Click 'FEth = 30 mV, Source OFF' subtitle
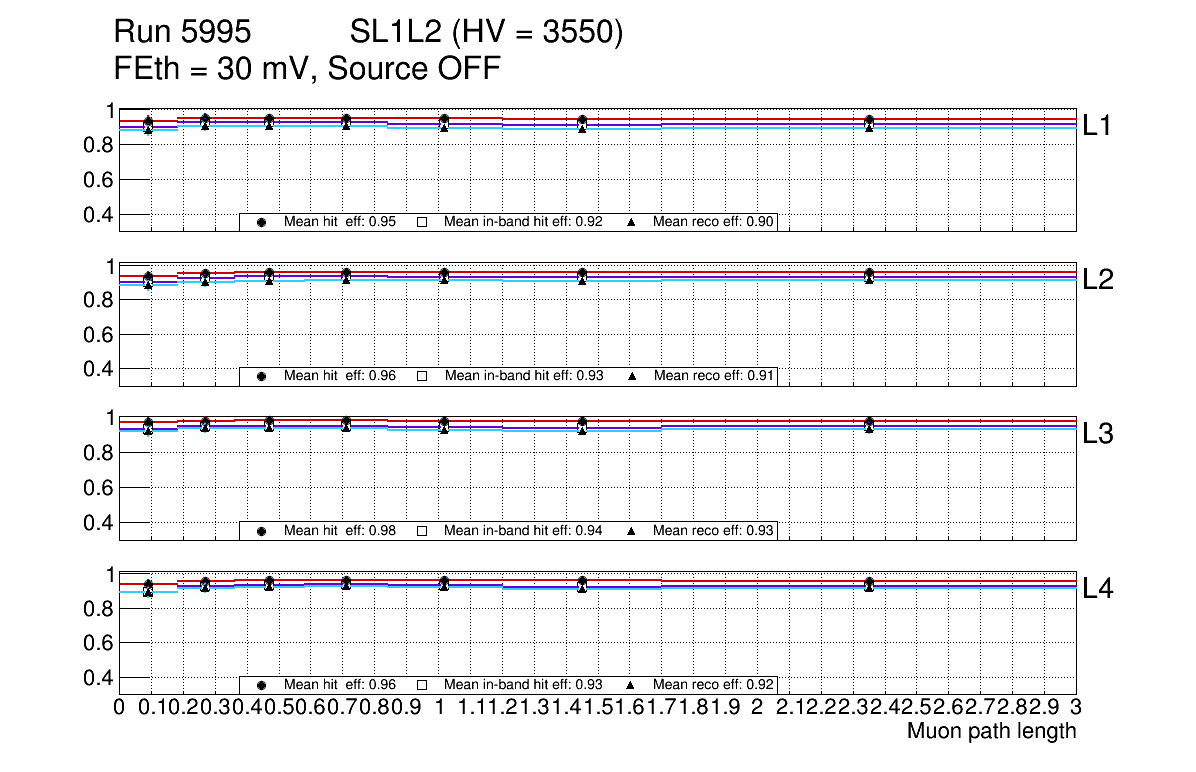The height and width of the screenshot is (772, 1196). tap(307, 69)
